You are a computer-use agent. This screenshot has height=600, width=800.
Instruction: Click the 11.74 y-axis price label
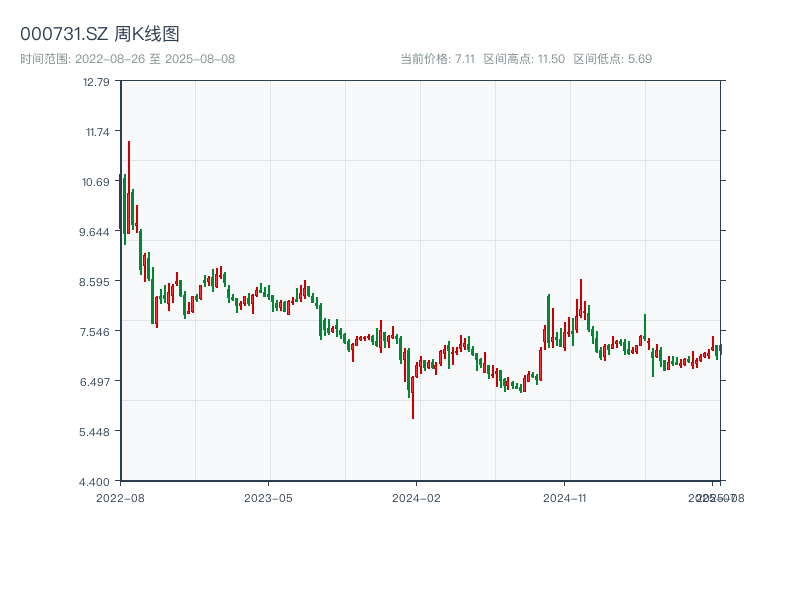(96, 131)
